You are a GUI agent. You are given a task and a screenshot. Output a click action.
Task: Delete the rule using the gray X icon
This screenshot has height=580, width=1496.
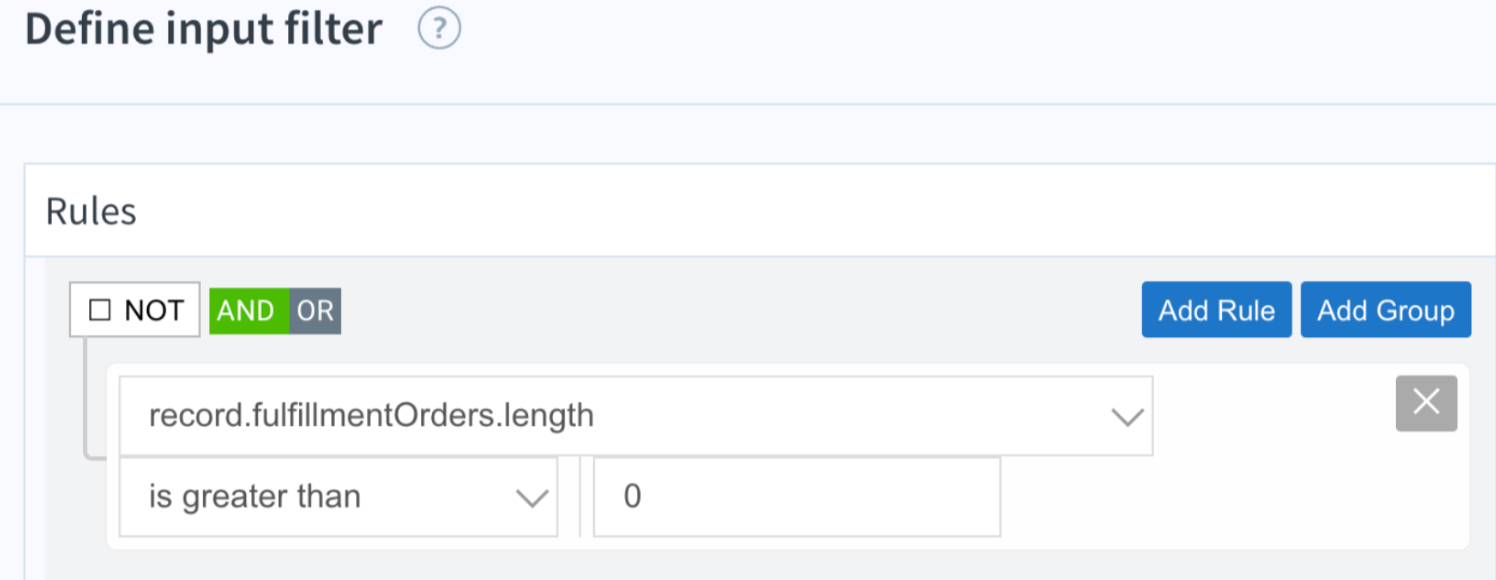tap(1426, 403)
